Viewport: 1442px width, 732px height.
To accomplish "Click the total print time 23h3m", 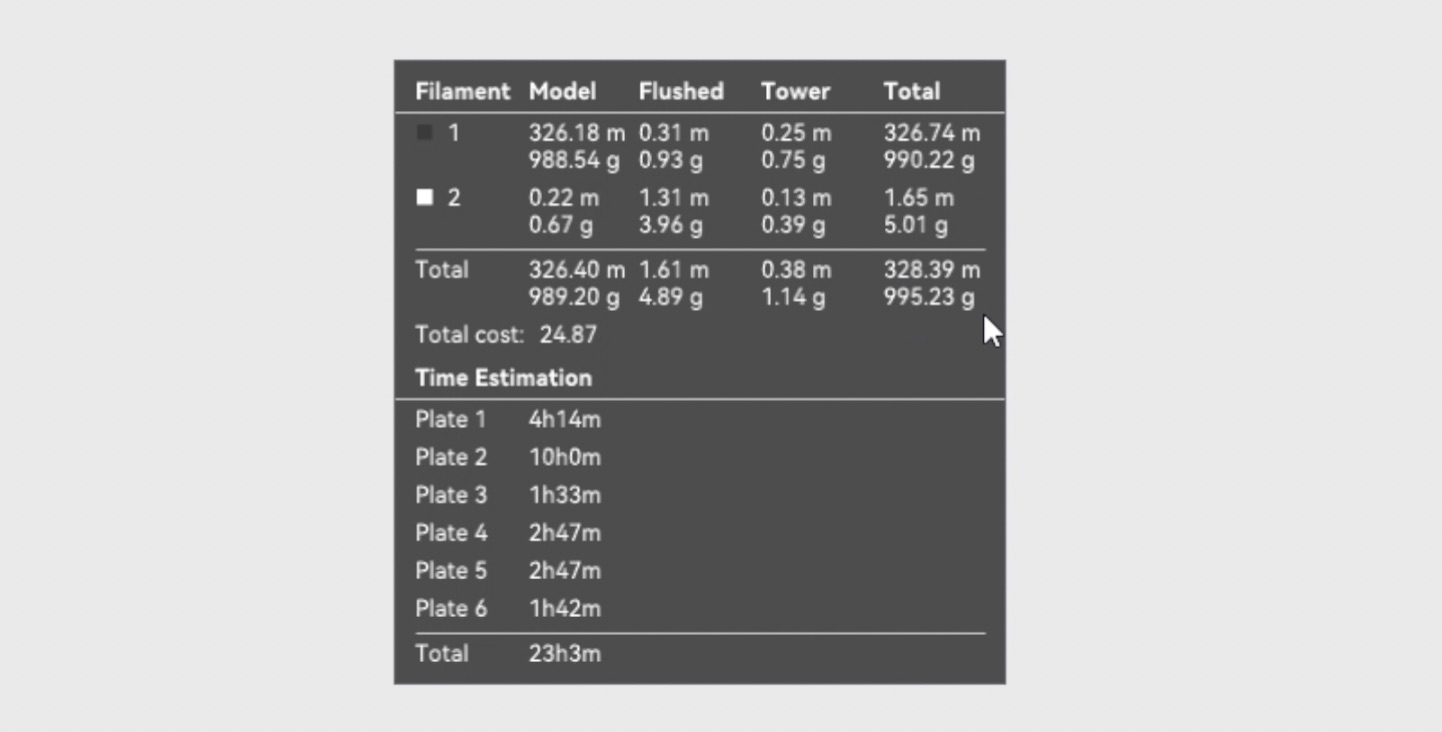I will [564, 654].
